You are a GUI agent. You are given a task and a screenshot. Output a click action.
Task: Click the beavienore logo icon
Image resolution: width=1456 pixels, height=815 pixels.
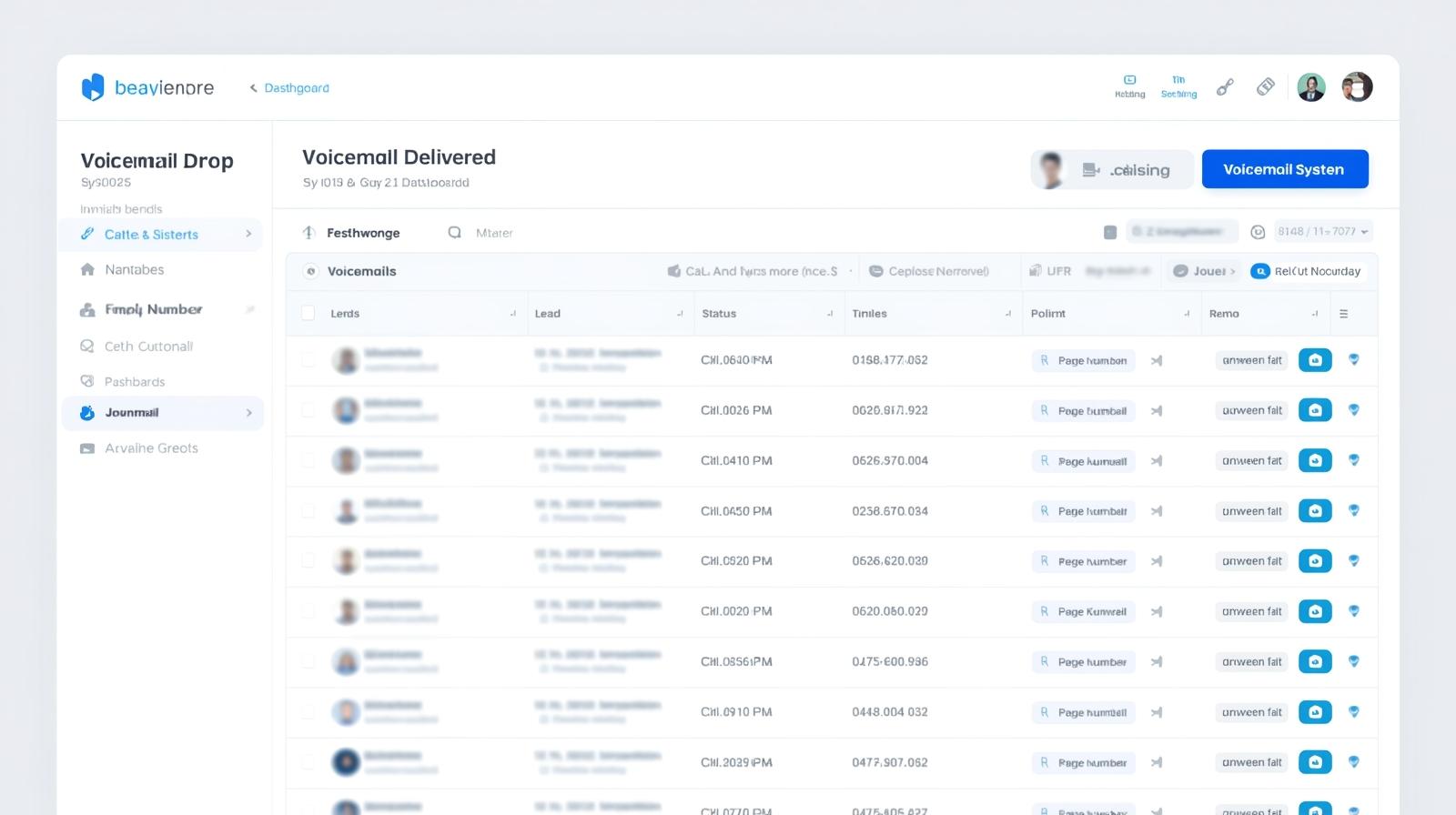[93, 87]
